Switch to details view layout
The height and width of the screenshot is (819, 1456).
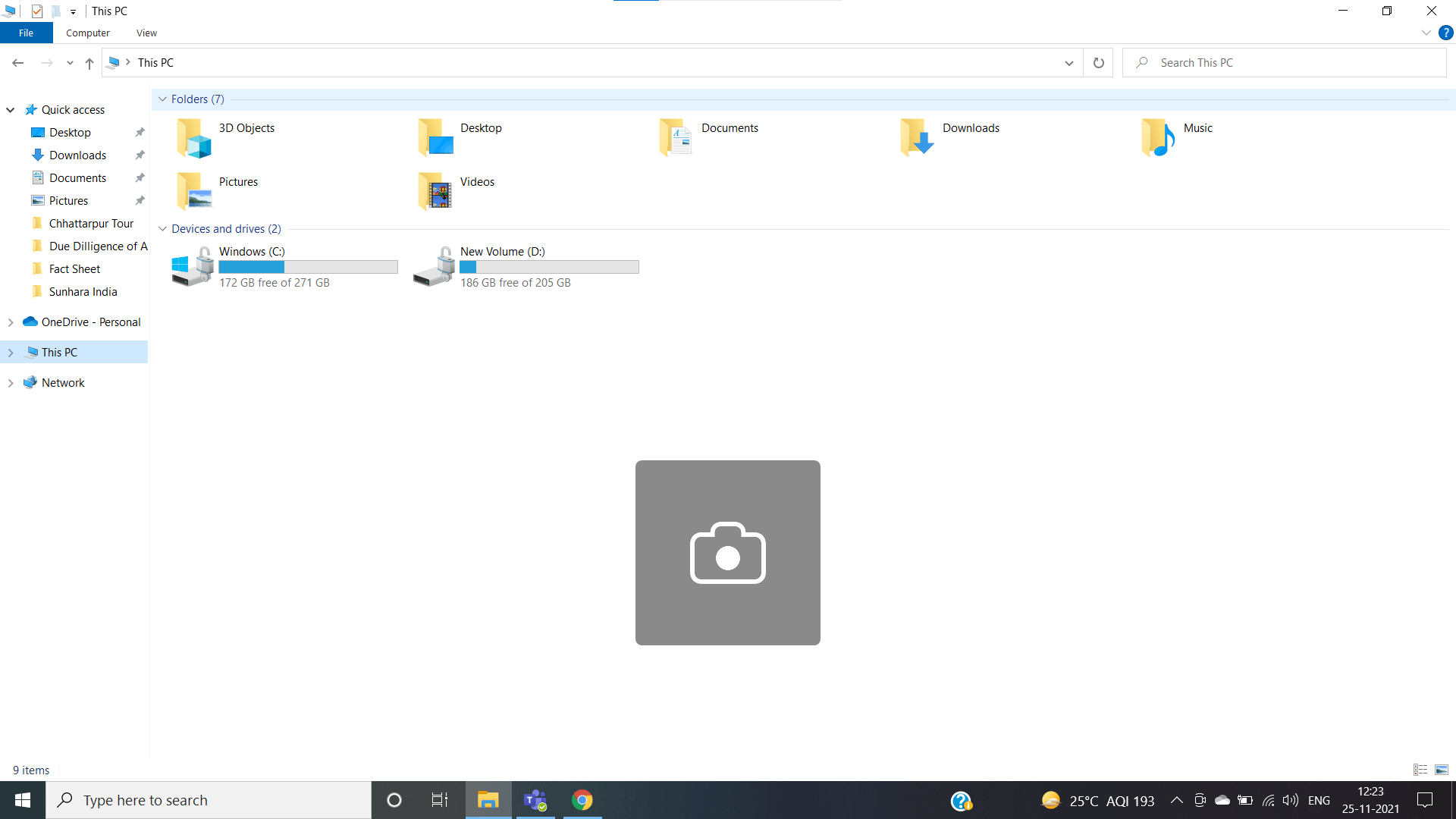(x=1420, y=770)
